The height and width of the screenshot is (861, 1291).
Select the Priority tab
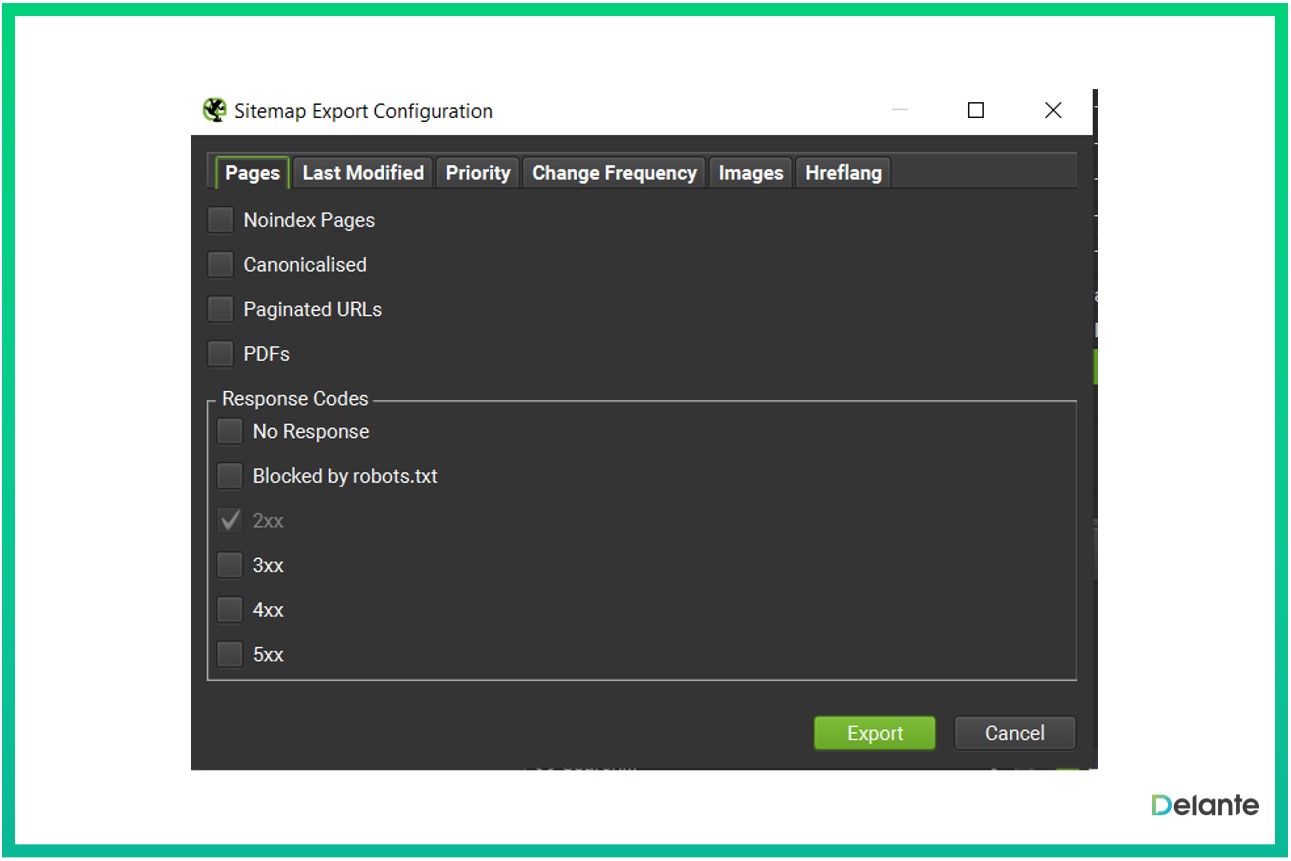pyautogui.click(x=478, y=173)
